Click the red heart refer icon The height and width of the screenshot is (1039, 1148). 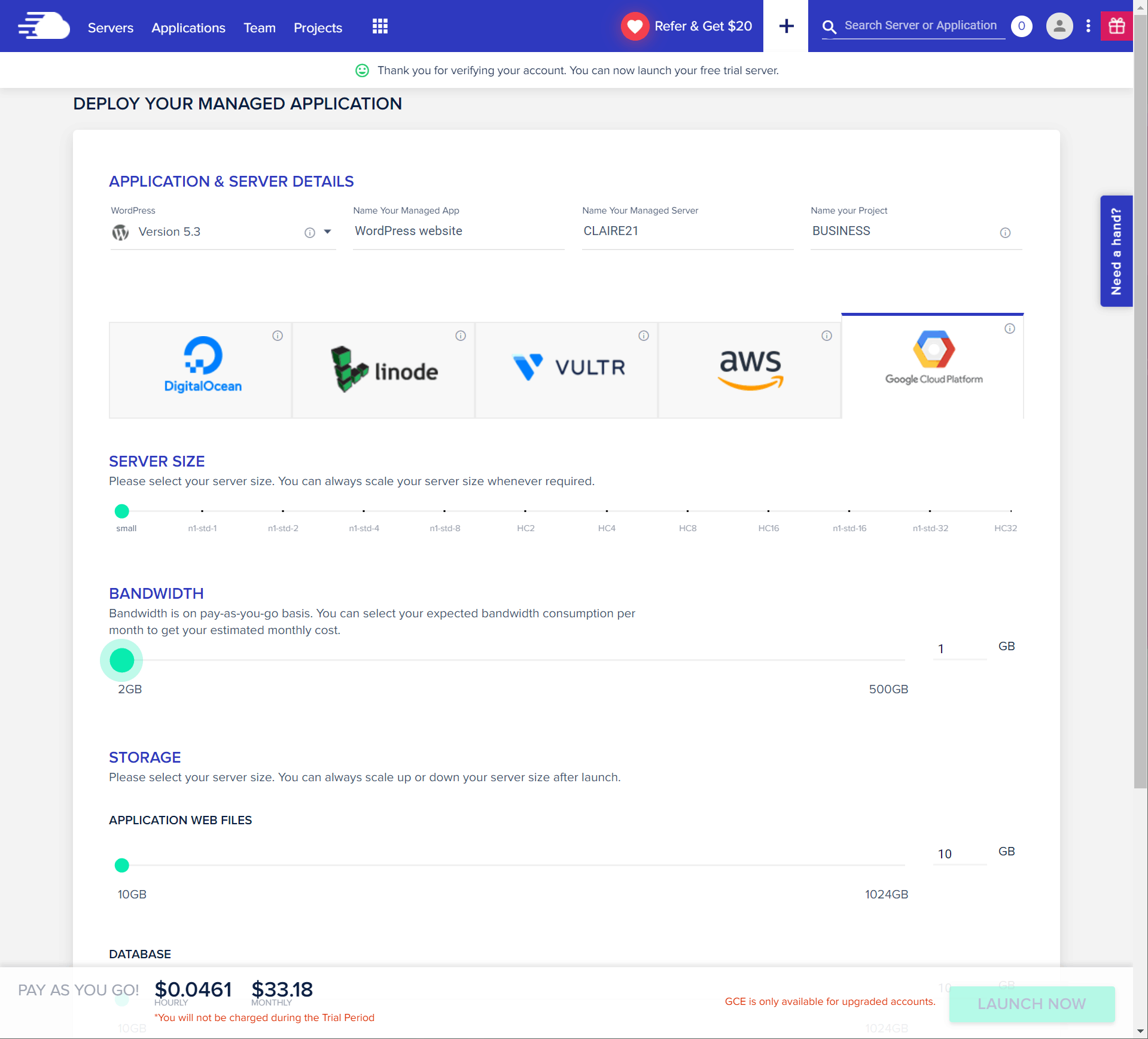tap(635, 26)
